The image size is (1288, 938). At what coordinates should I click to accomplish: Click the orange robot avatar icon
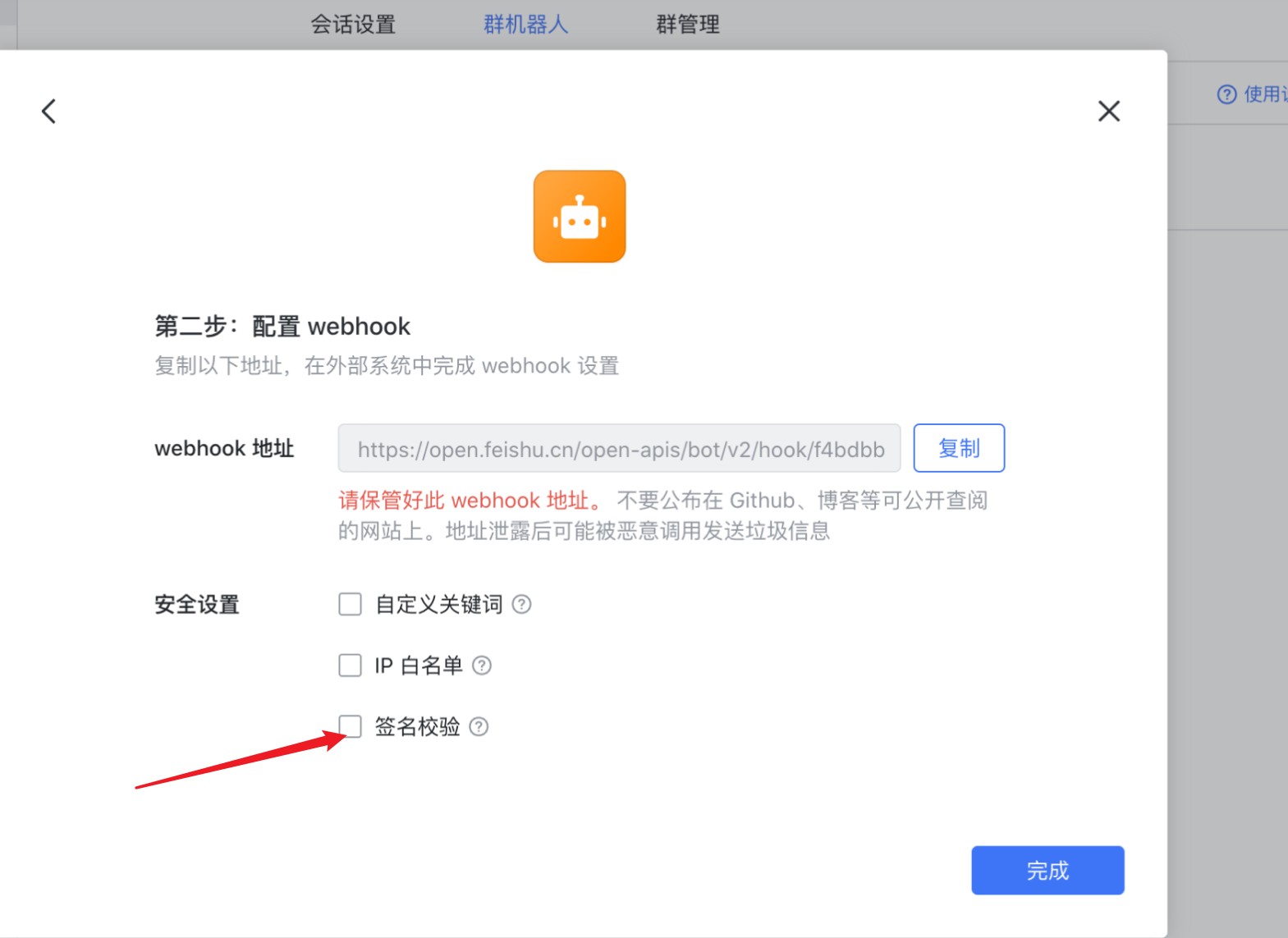click(580, 217)
